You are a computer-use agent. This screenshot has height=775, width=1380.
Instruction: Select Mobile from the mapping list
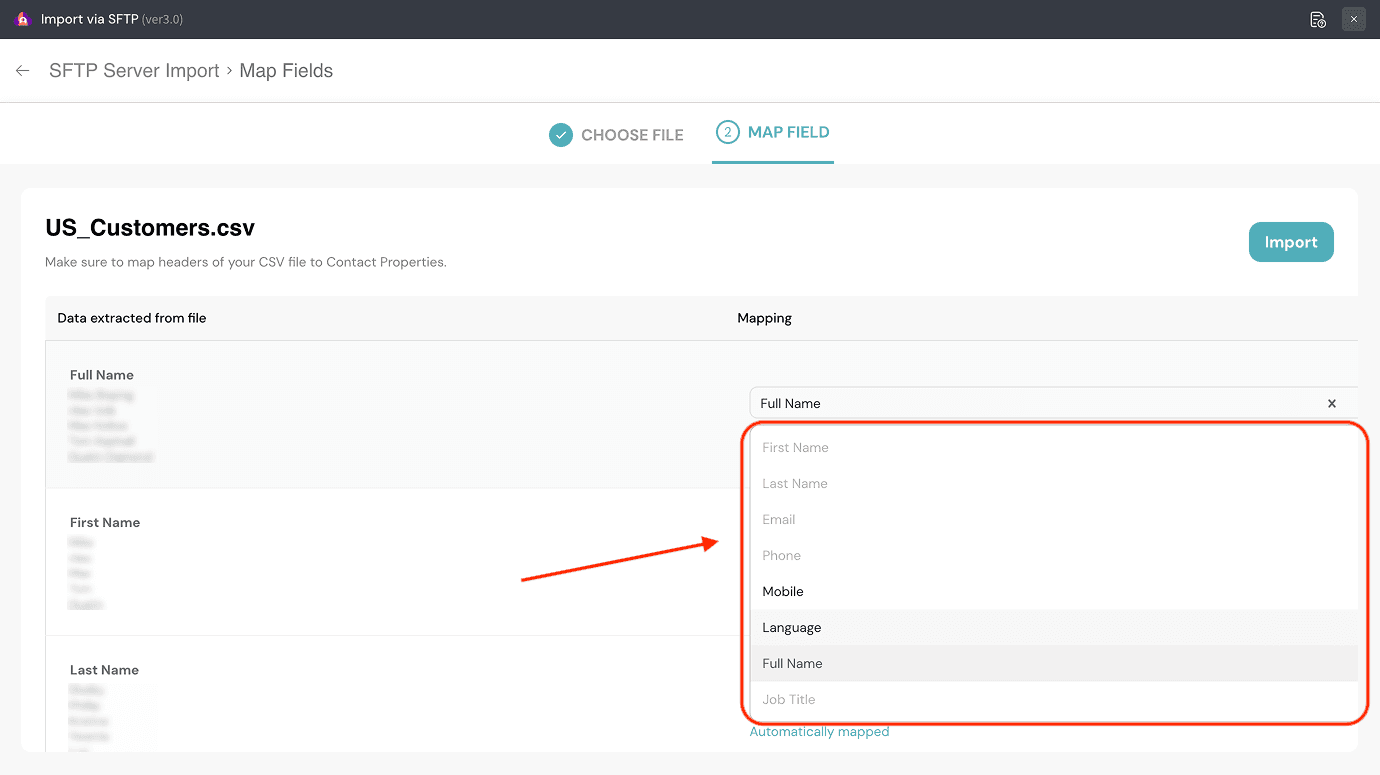(x=783, y=592)
